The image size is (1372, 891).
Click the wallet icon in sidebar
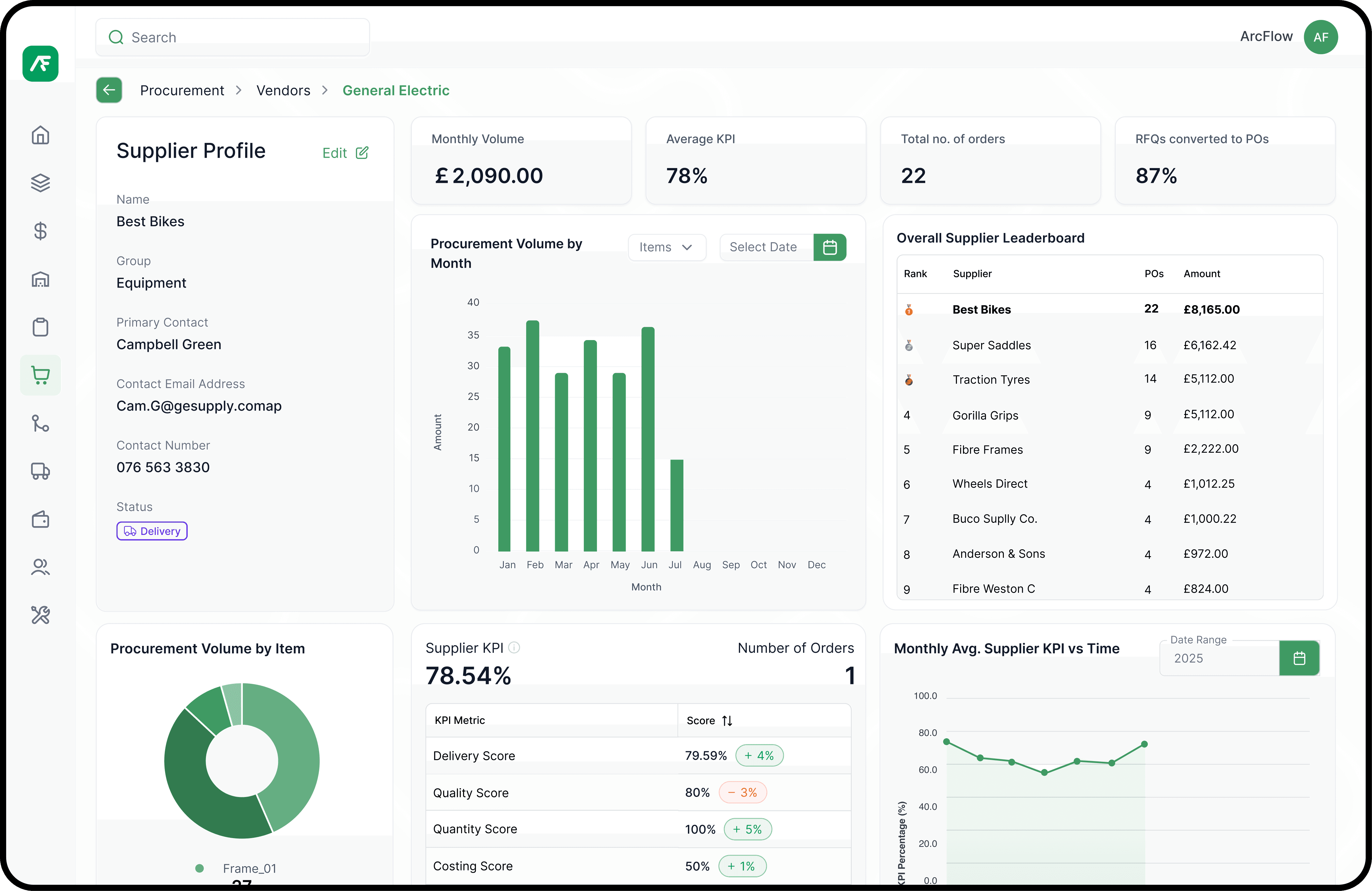40,520
